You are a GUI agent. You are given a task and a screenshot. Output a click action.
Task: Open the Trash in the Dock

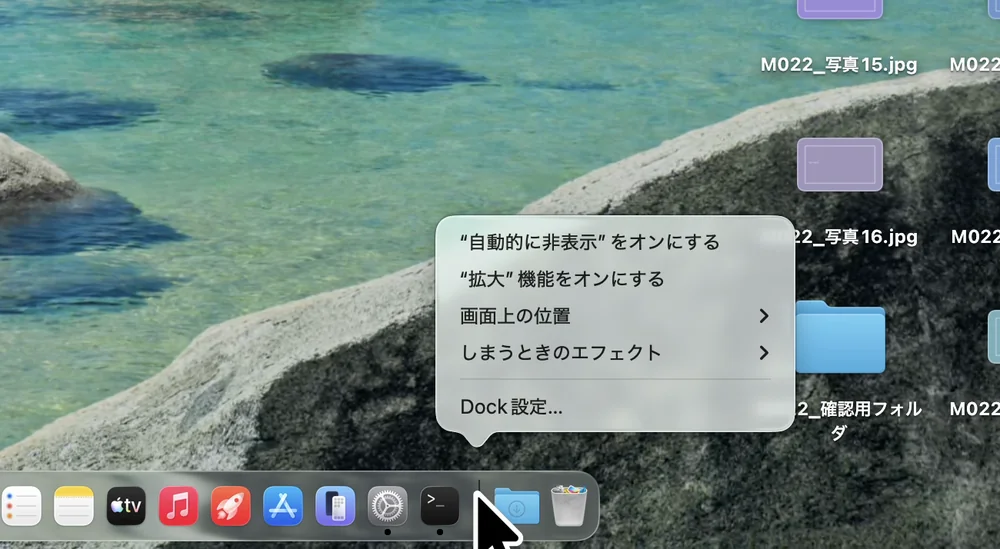tap(569, 506)
